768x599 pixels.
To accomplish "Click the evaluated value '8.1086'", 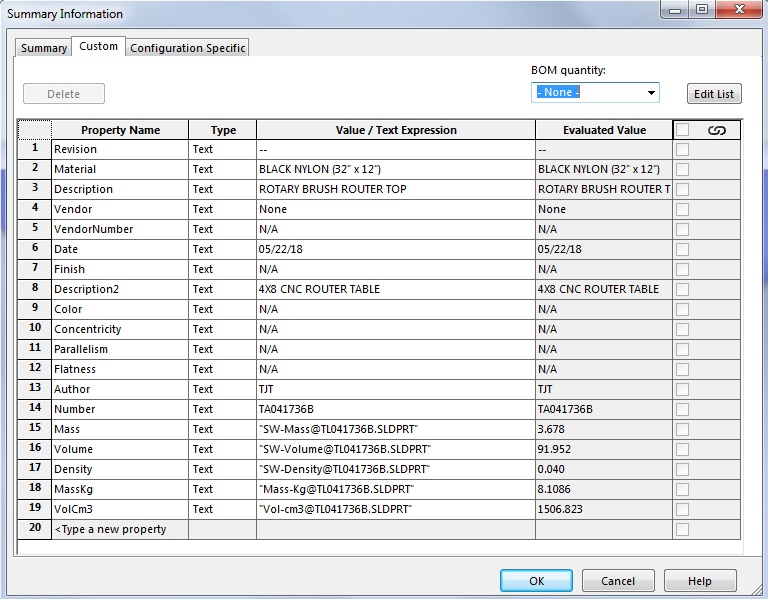I will coord(604,489).
